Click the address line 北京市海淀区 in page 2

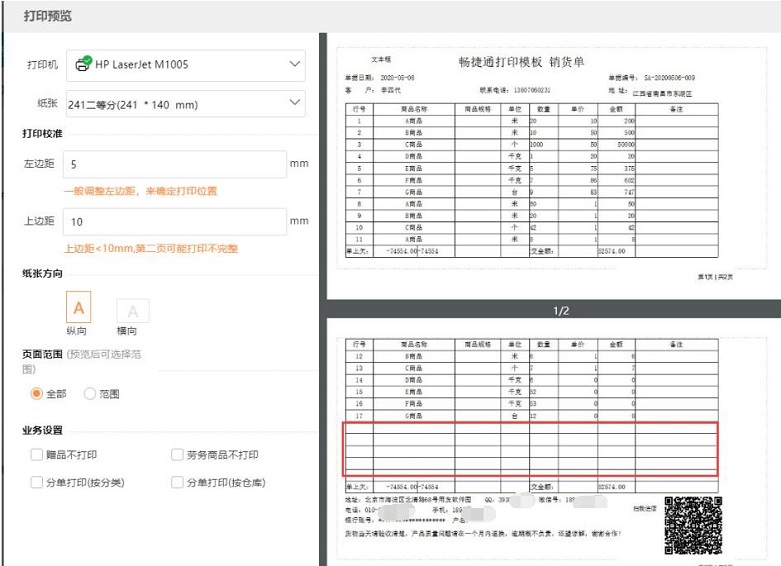pyautogui.click(x=408, y=499)
